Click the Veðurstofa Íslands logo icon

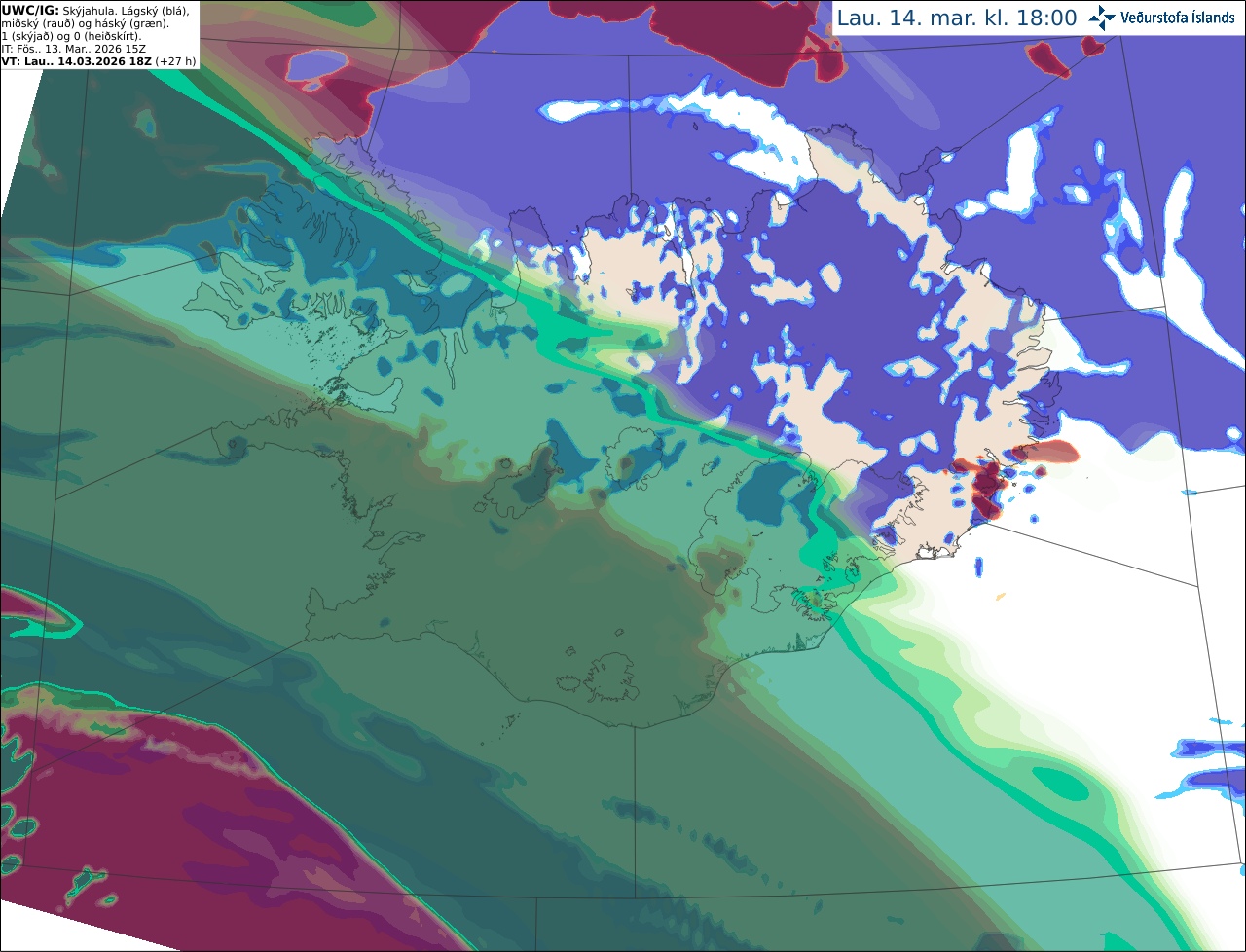tap(1102, 18)
